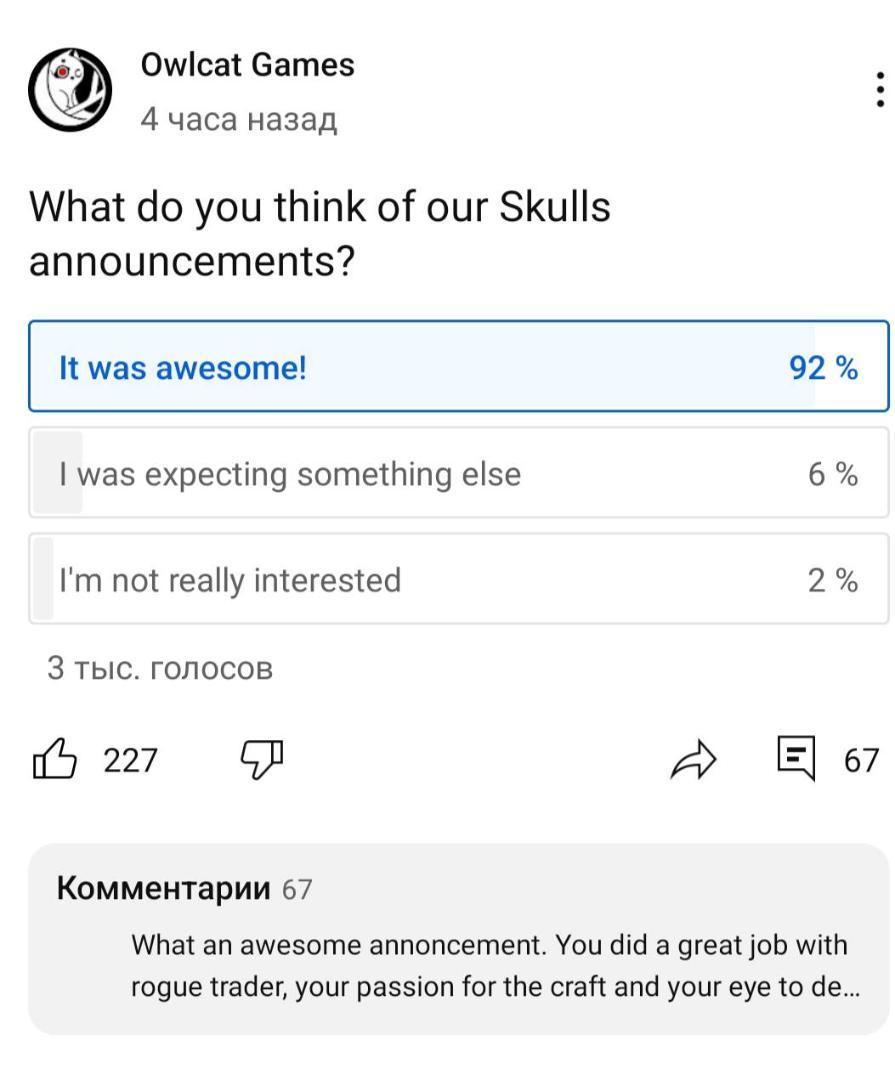
Task: Like the post with thumbs-up icon
Action: click(55, 760)
